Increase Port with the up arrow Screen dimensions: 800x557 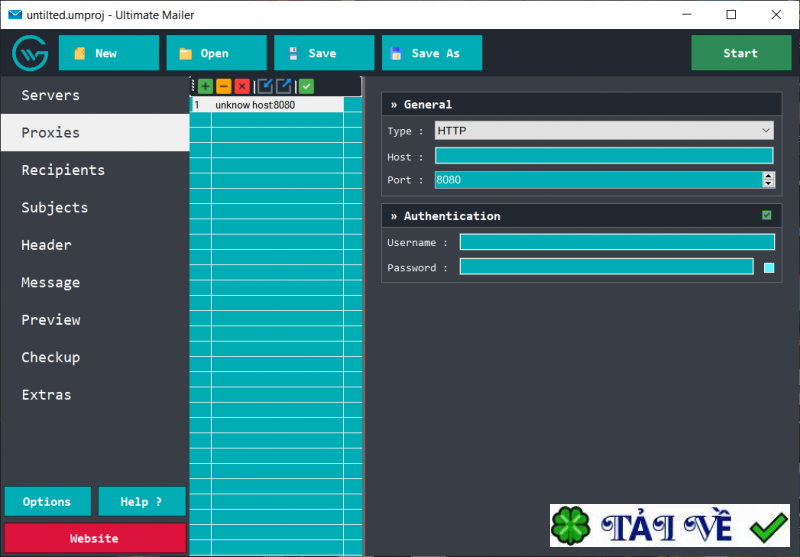pyautogui.click(x=768, y=175)
